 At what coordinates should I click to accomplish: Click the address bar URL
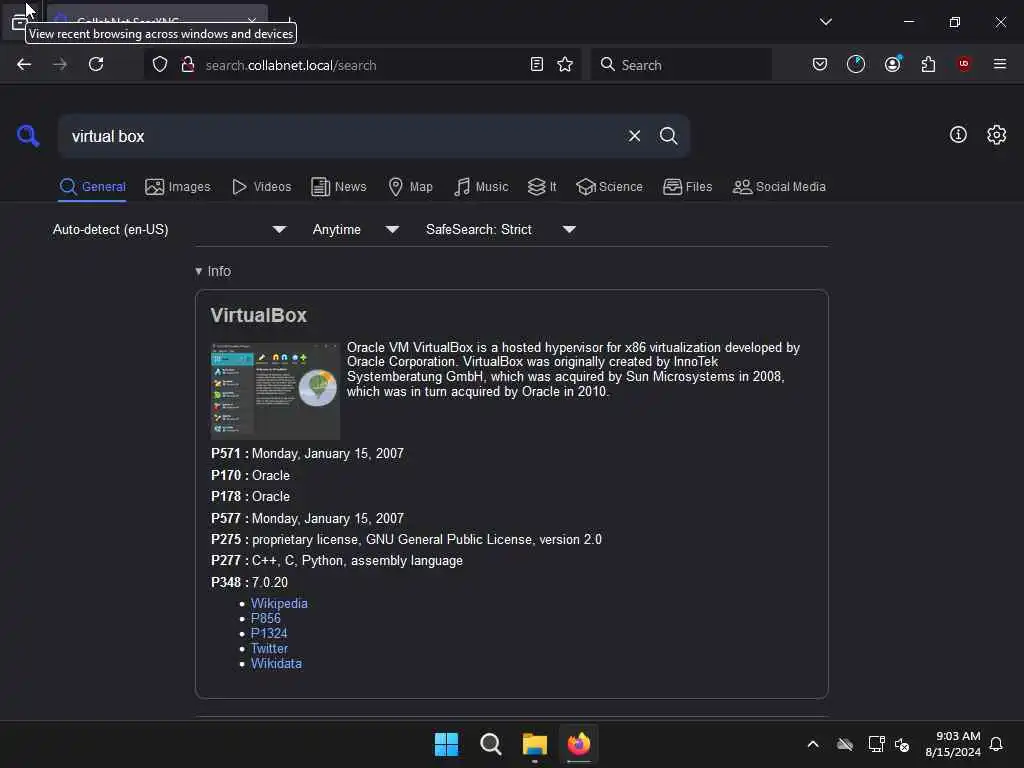point(291,65)
